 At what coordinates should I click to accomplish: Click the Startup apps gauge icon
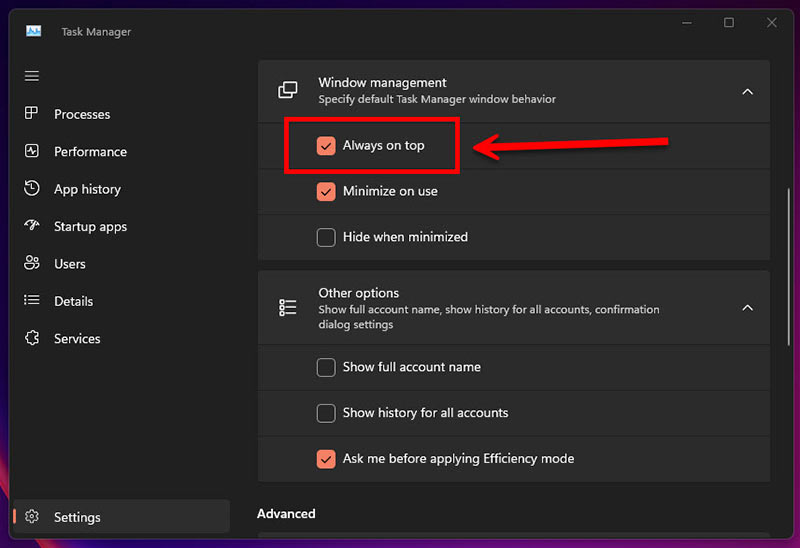[32, 226]
